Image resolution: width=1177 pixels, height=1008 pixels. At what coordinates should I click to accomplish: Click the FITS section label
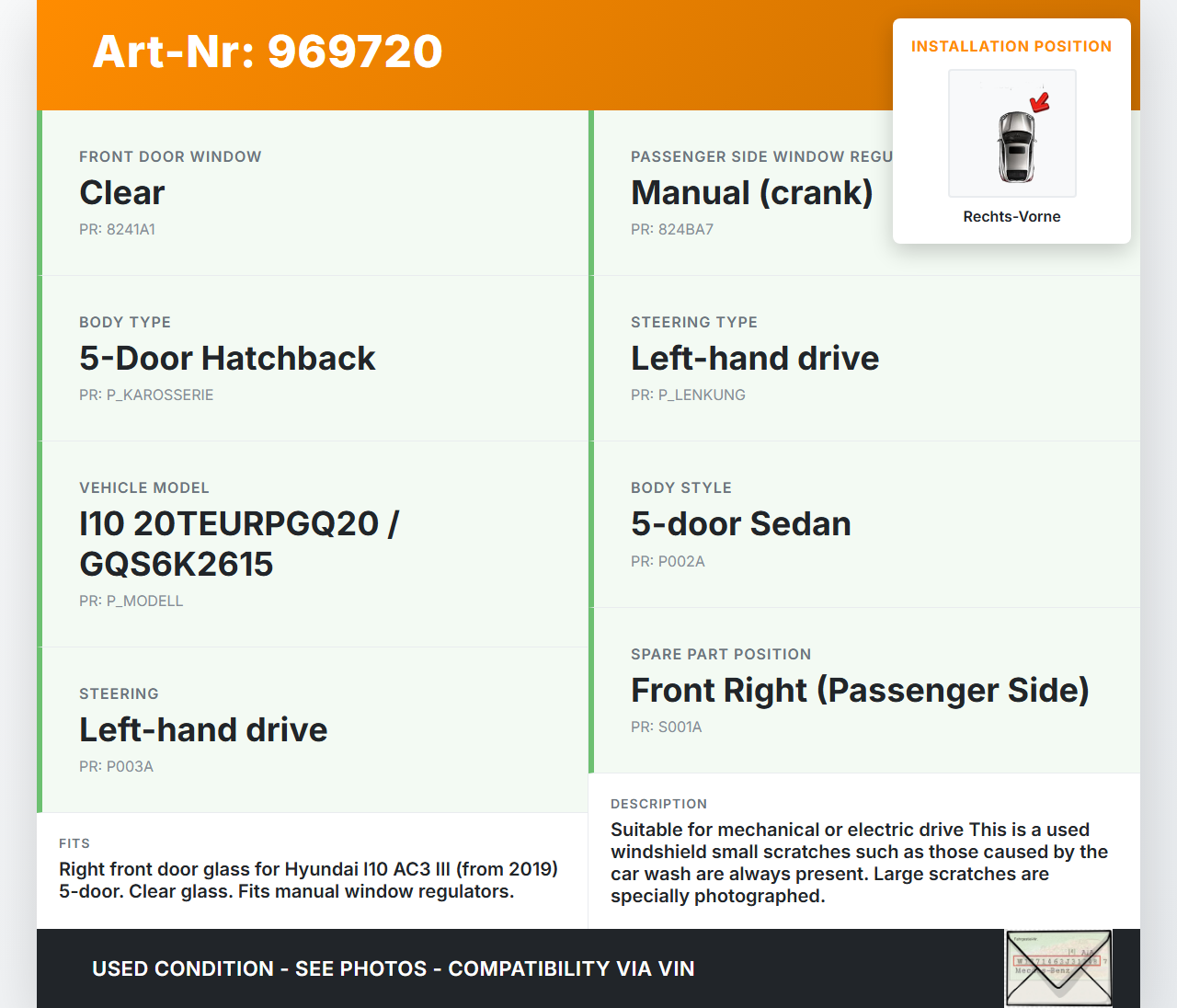(x=74, y=843)
